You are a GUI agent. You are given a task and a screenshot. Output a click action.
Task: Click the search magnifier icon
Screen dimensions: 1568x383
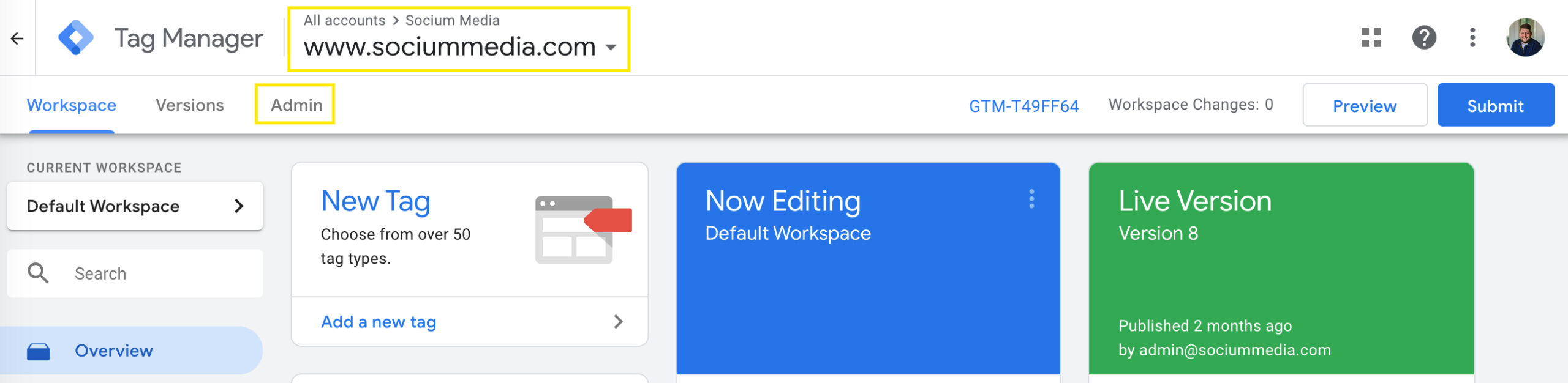(38, 273)
